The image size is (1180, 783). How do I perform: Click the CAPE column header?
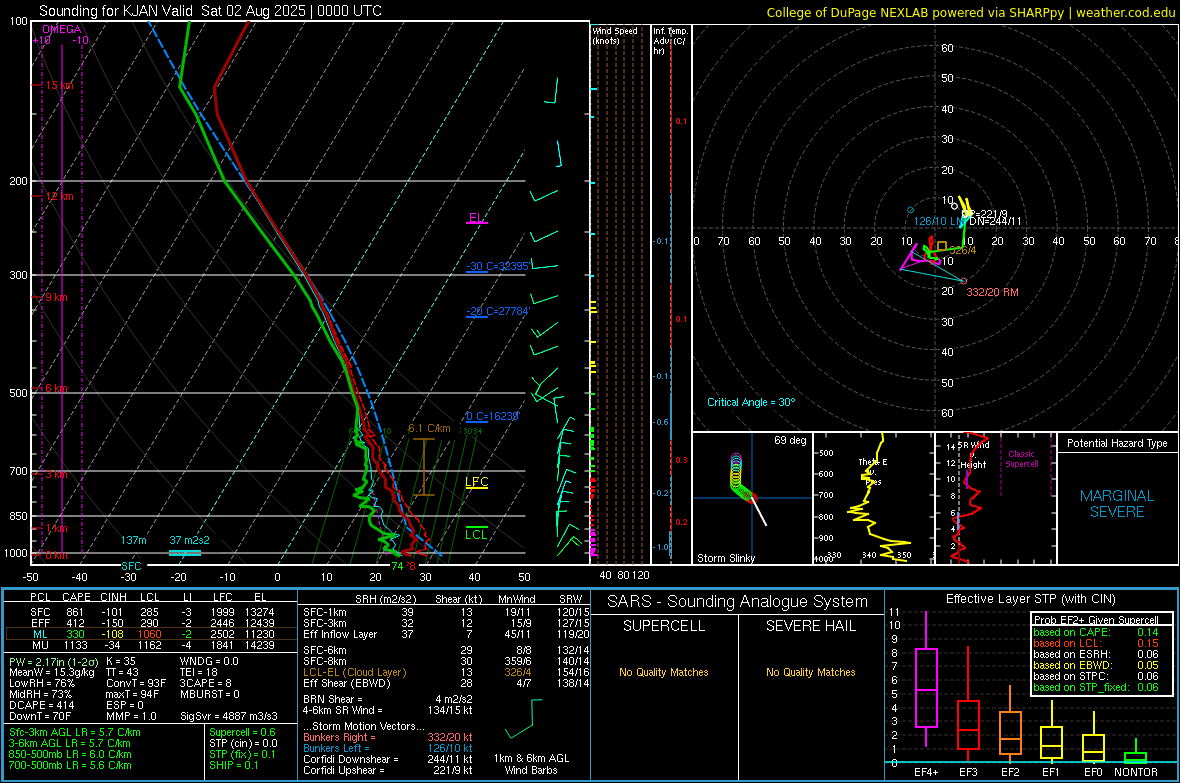[76, 597]
